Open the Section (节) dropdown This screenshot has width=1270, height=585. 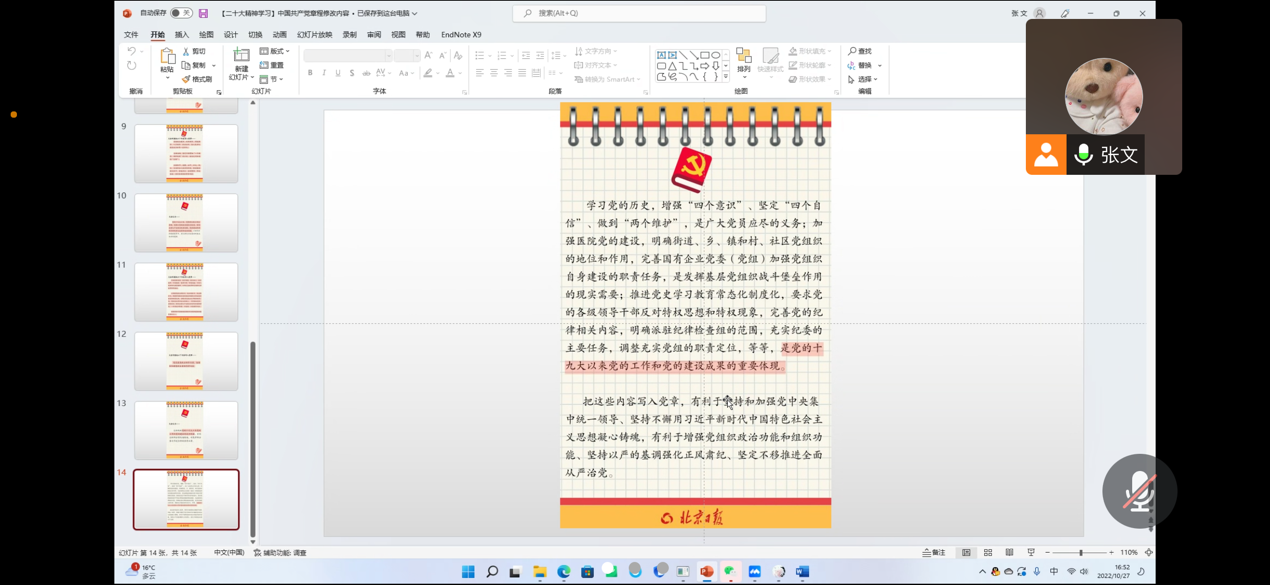tap(270, 79)
